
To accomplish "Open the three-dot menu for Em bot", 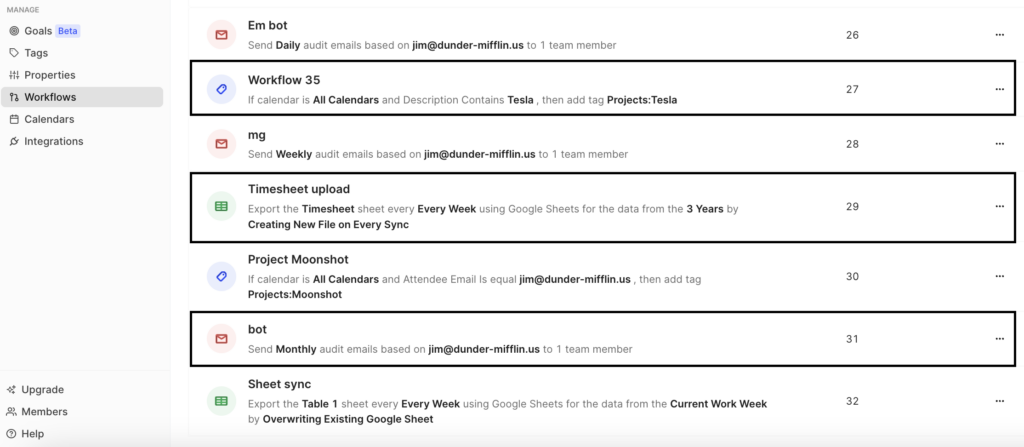I will [x=999, y=35].
